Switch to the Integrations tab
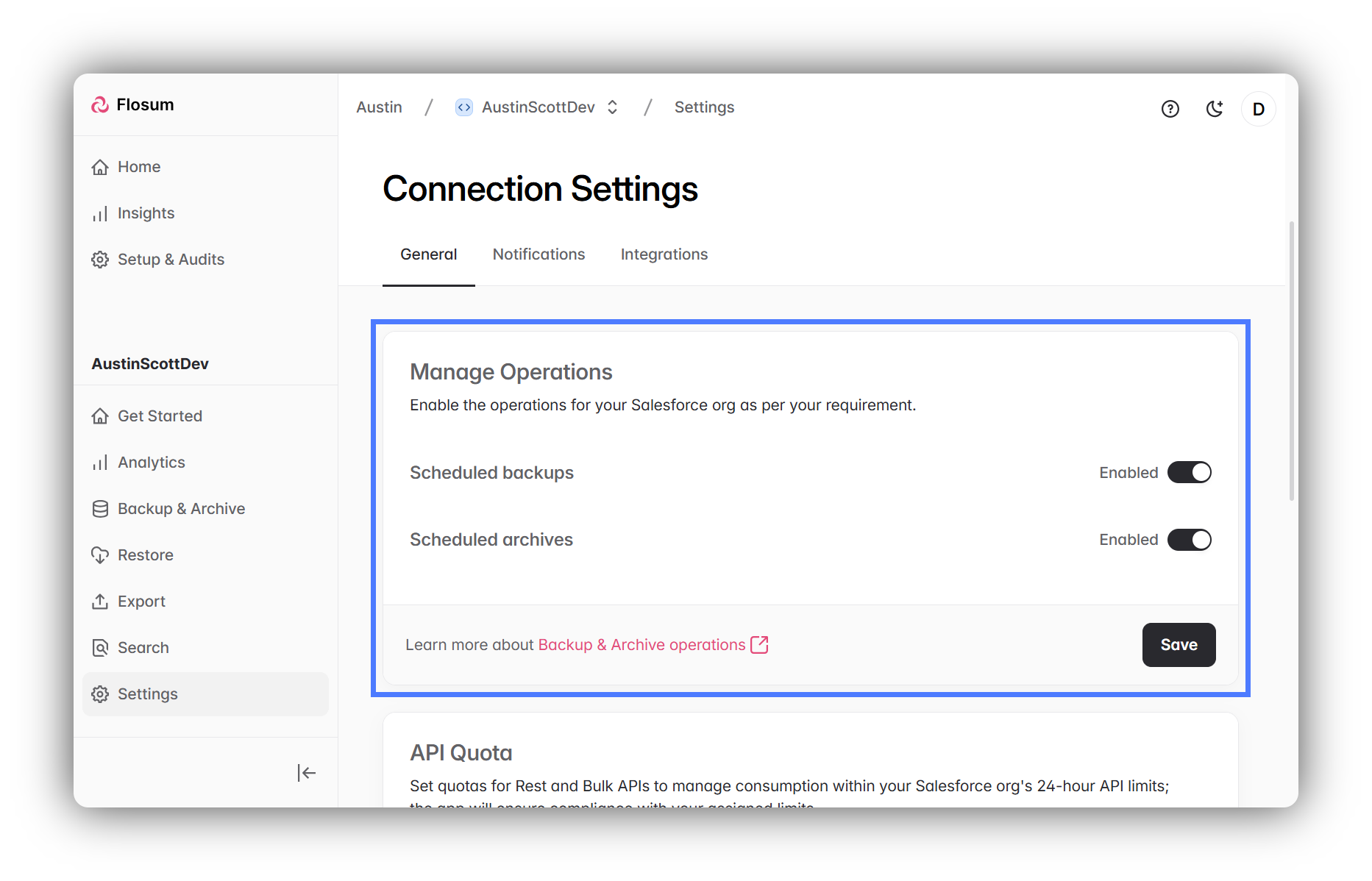This screenshot has height=881, width=1372. point(664,254)
